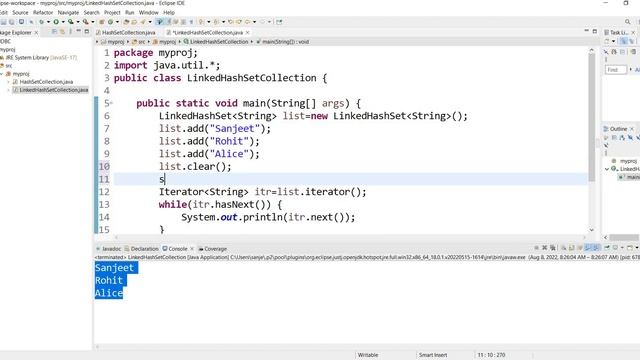Open External Tools dropdown arrow

(93, 22)
